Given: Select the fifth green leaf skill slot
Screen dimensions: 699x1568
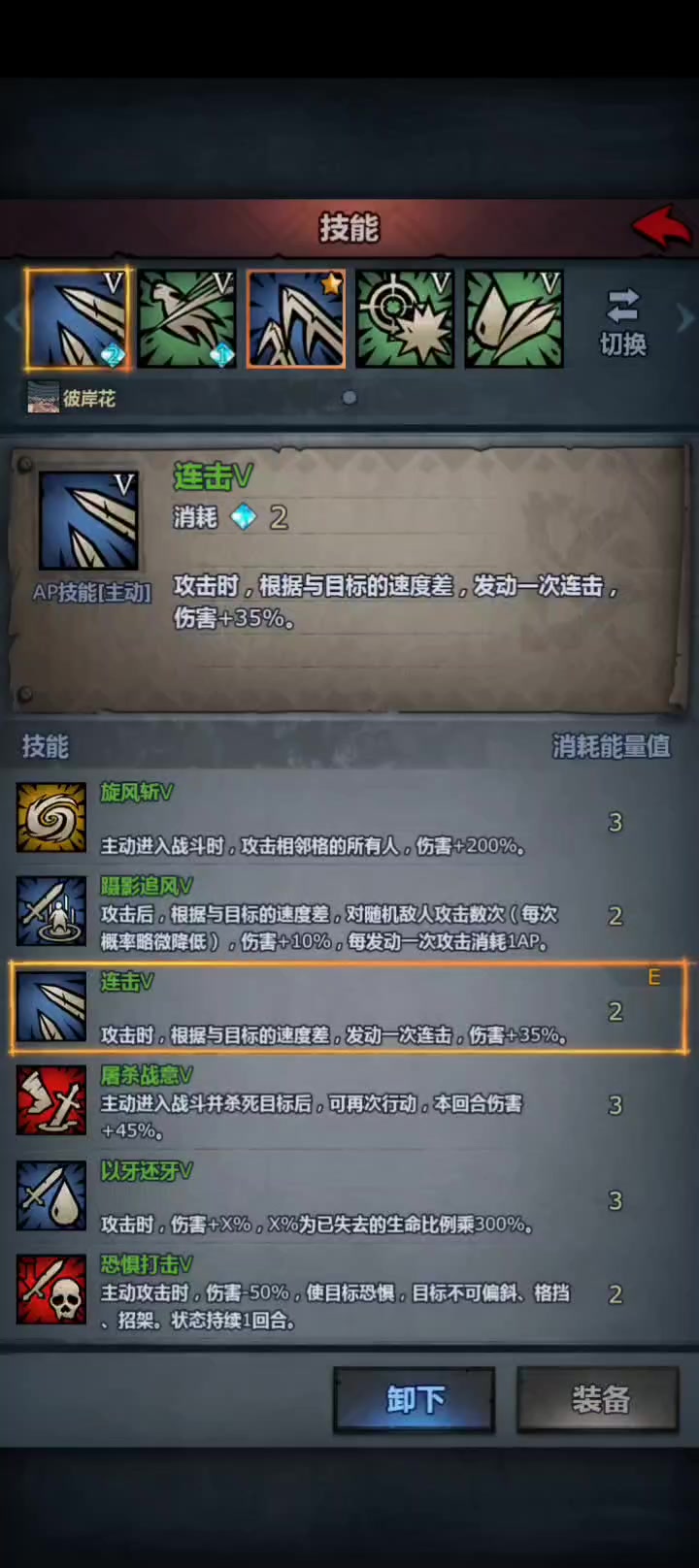Looking at the screenshot, I should click(x=514, y=319).
